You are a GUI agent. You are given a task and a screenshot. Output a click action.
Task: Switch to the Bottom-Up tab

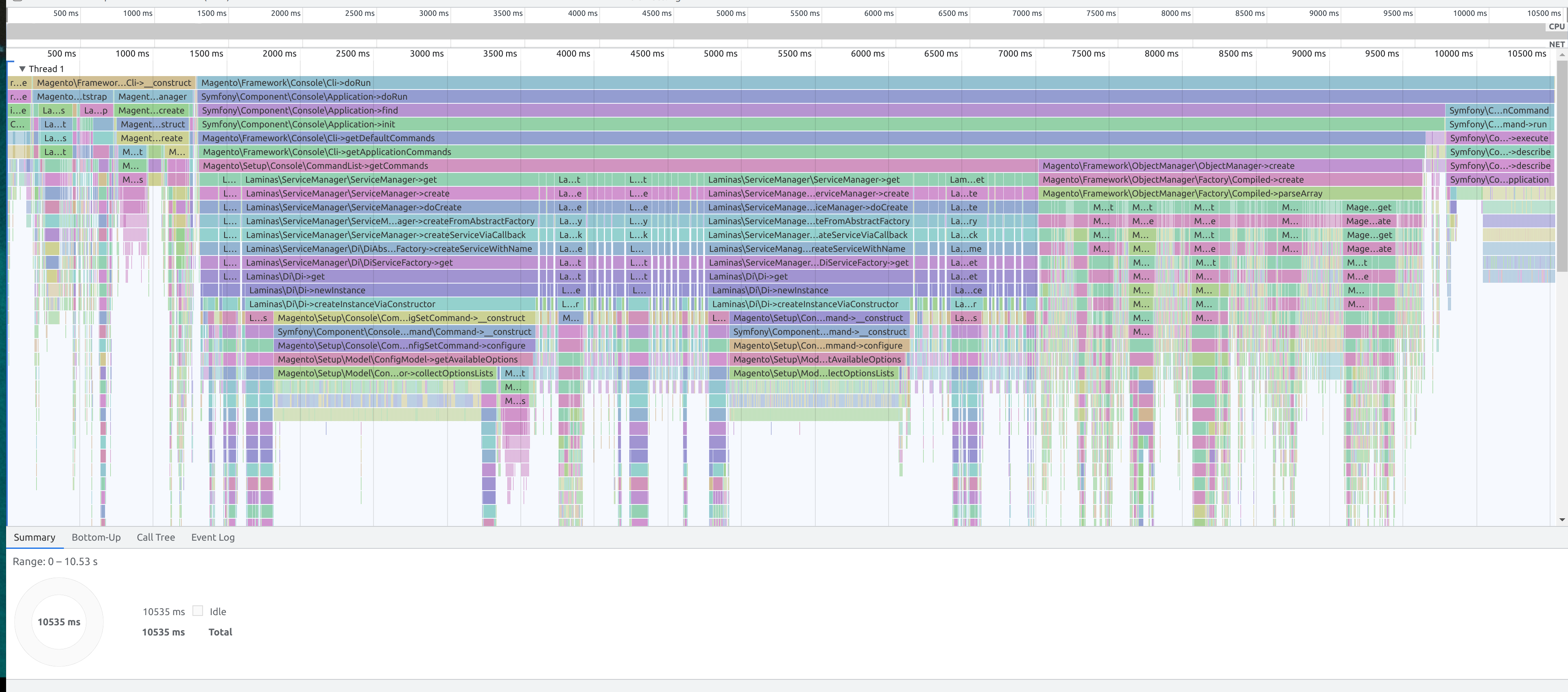click(x=96, y=537)
